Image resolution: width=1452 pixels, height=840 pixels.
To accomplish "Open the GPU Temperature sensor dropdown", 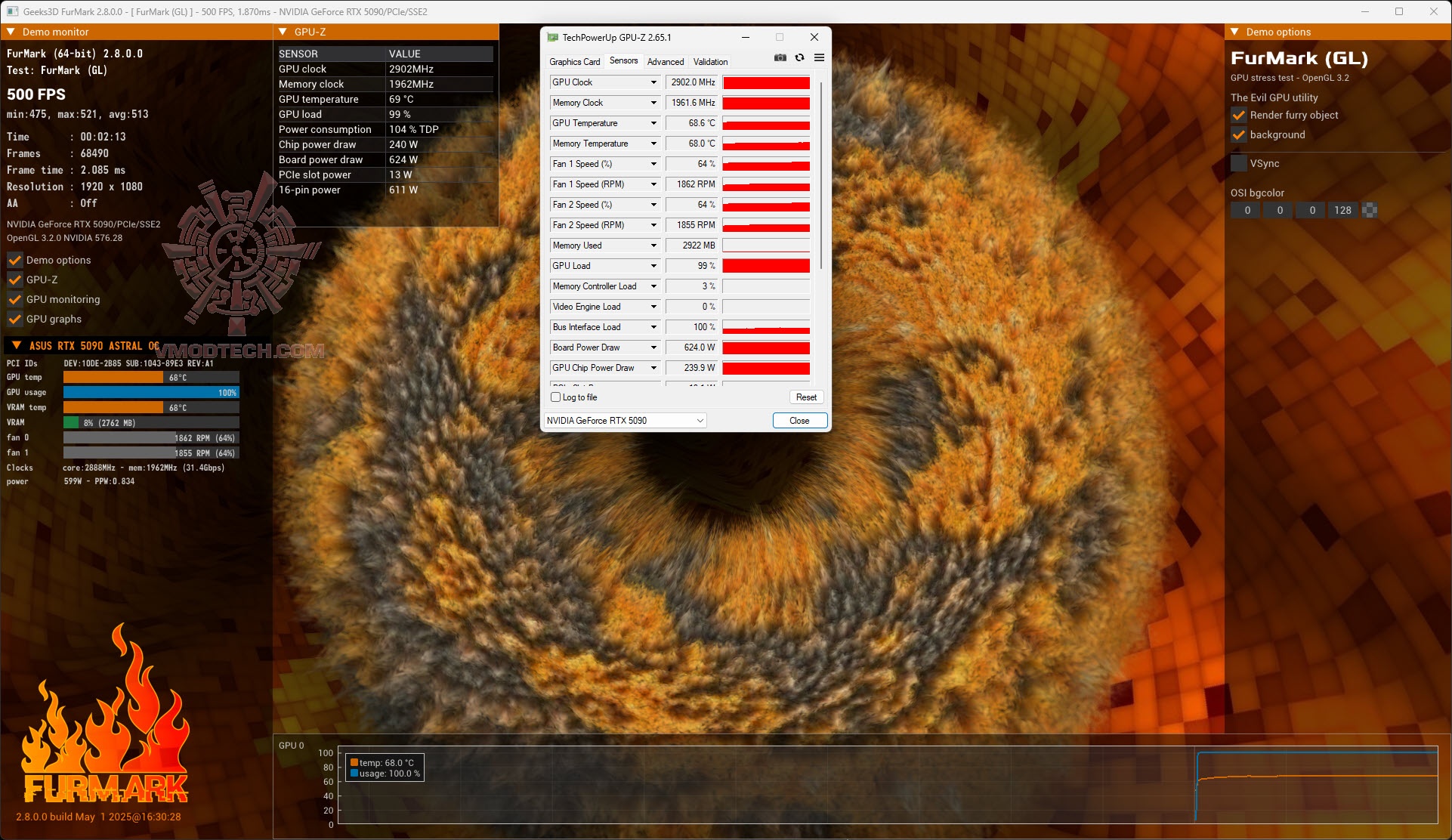I will pos(653,123).
